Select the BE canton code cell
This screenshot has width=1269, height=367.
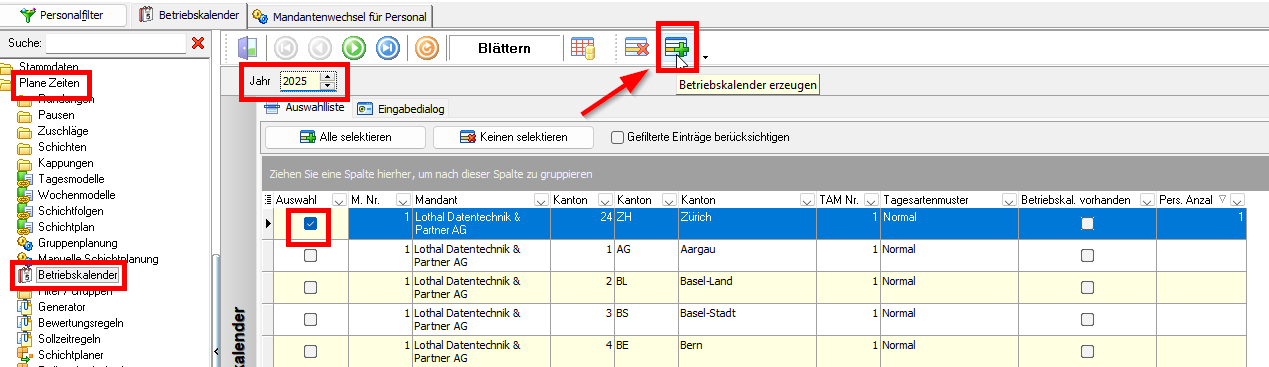pos(645,351)
